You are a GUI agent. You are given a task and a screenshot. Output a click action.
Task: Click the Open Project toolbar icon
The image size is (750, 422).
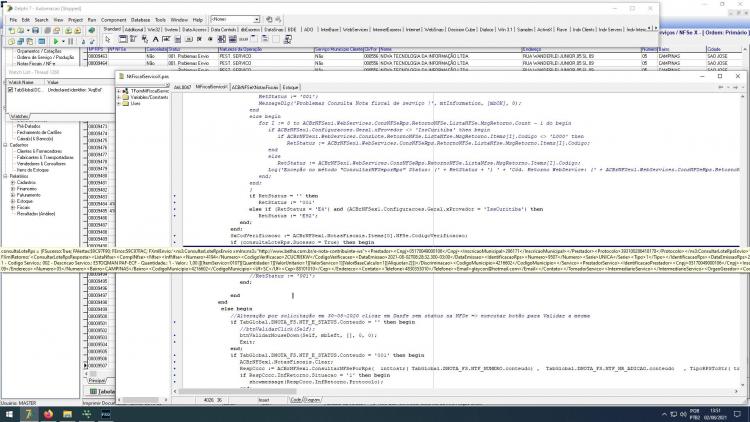pyautogui.click(x=56, y=30)
